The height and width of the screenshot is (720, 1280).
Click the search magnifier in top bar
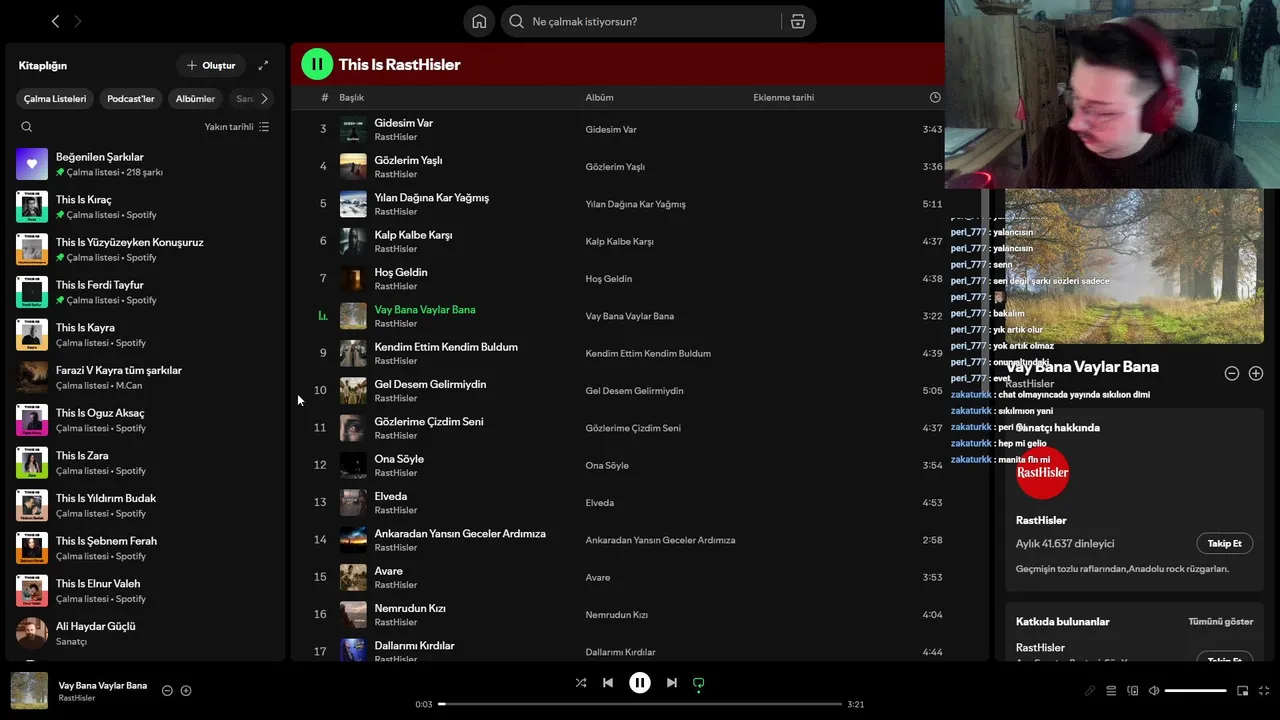516,21
